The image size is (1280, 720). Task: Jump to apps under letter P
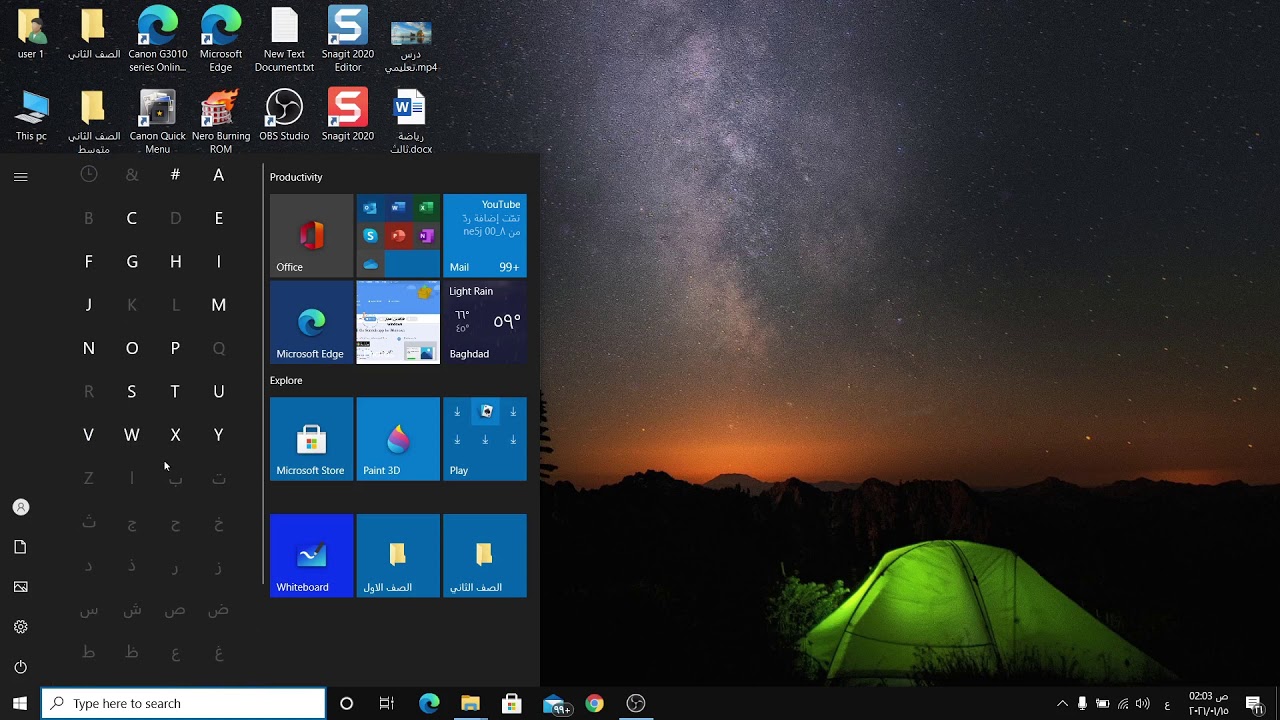pyautogui.click(x=175, y=348)
